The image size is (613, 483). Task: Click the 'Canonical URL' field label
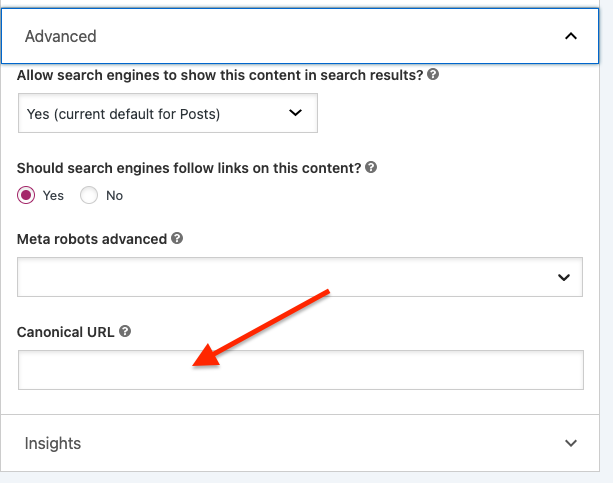pos(66,332)
